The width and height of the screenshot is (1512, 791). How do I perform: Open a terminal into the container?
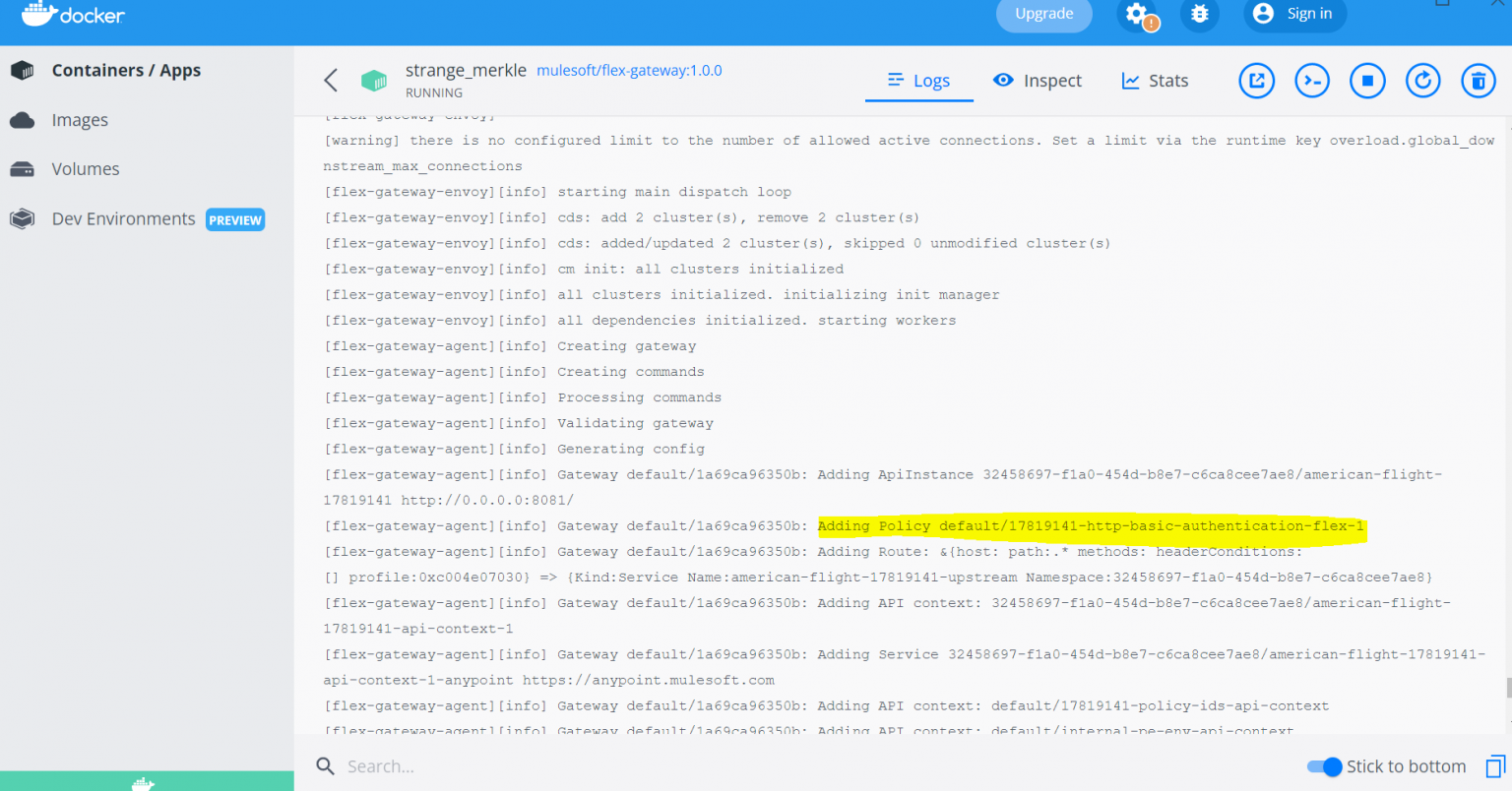click(1311, 80)
